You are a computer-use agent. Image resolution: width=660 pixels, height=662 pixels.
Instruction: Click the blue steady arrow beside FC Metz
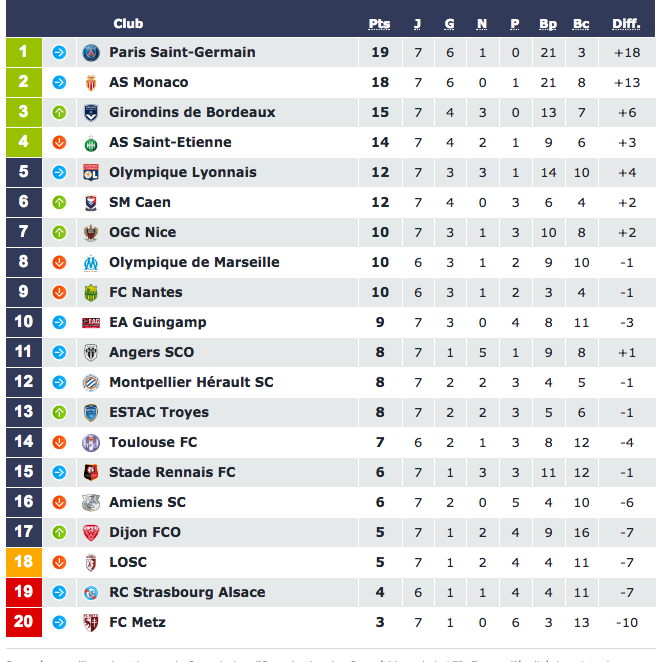[x=59, y=622]
